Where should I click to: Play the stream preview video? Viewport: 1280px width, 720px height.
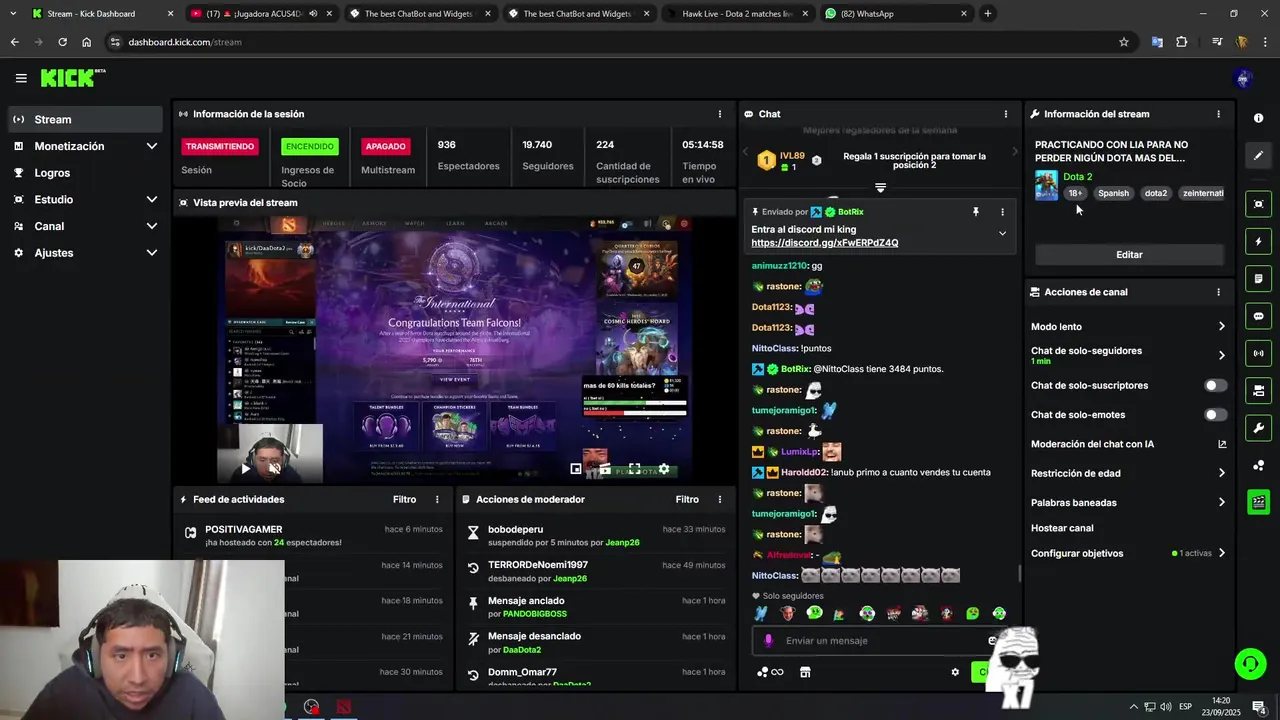[245, 468]
